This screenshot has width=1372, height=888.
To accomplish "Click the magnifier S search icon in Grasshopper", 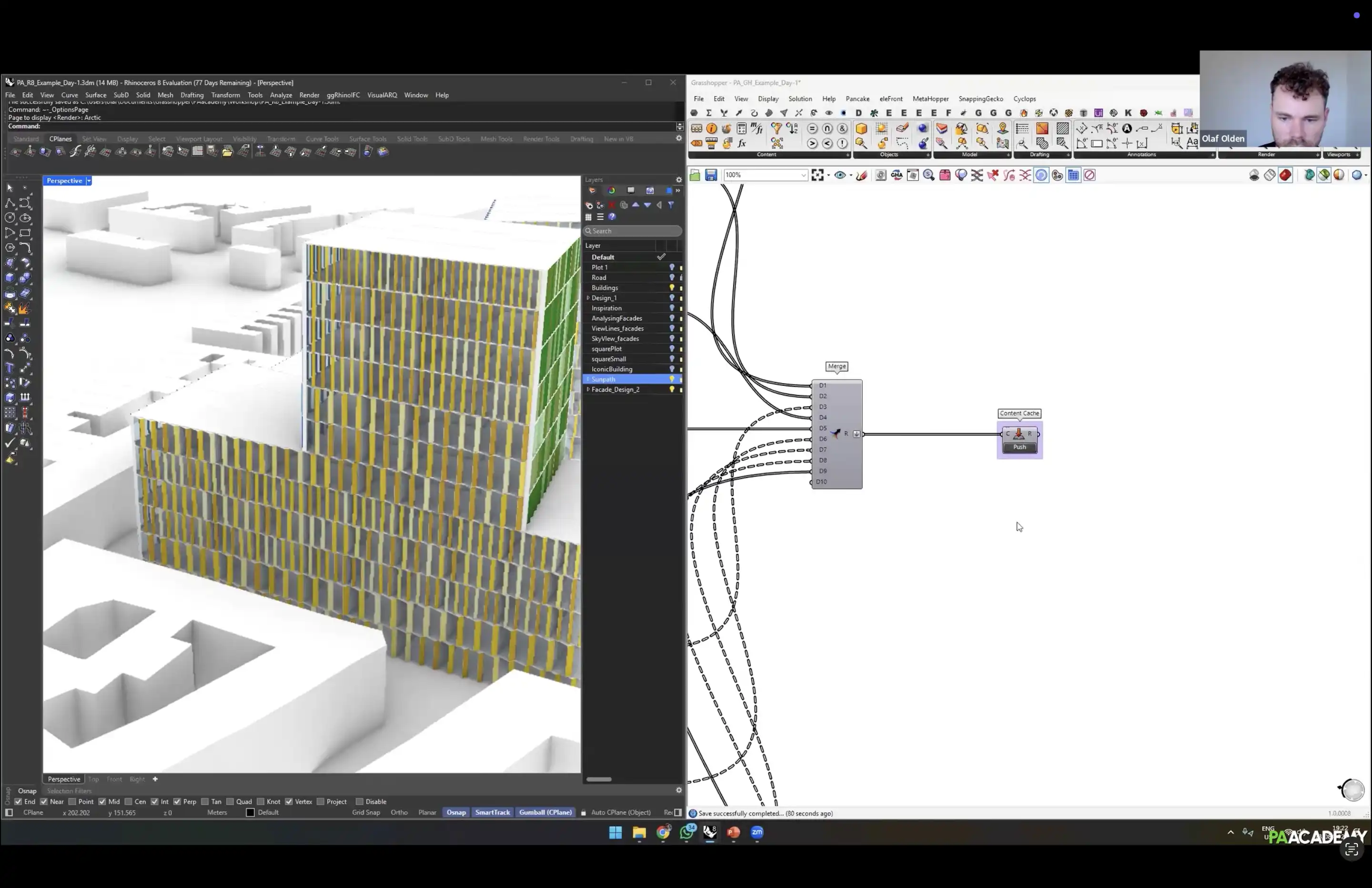I will (928, 175).
